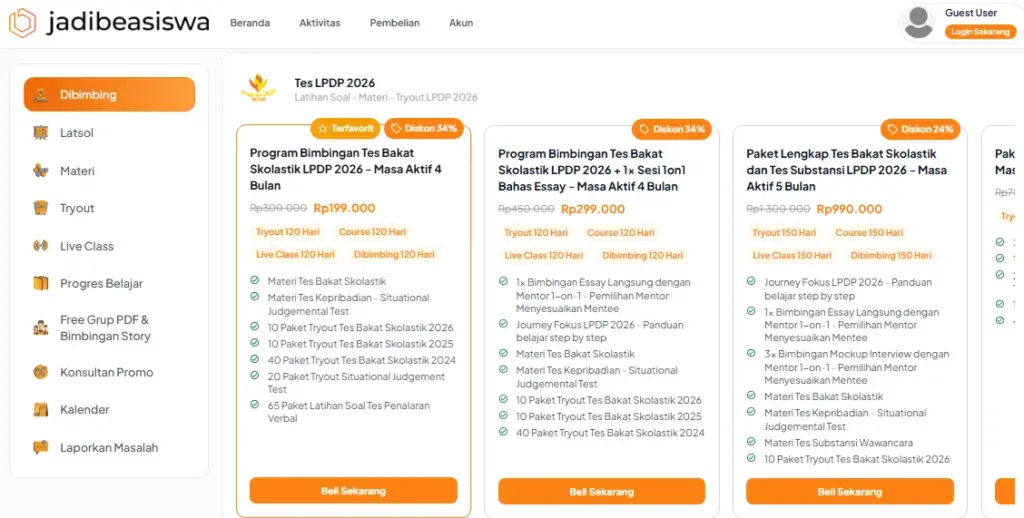This screenshot has height=518, width=1024.
Task: Click the Tes LPDP 2026 logo thumbnail
Action: click(259, 89)
